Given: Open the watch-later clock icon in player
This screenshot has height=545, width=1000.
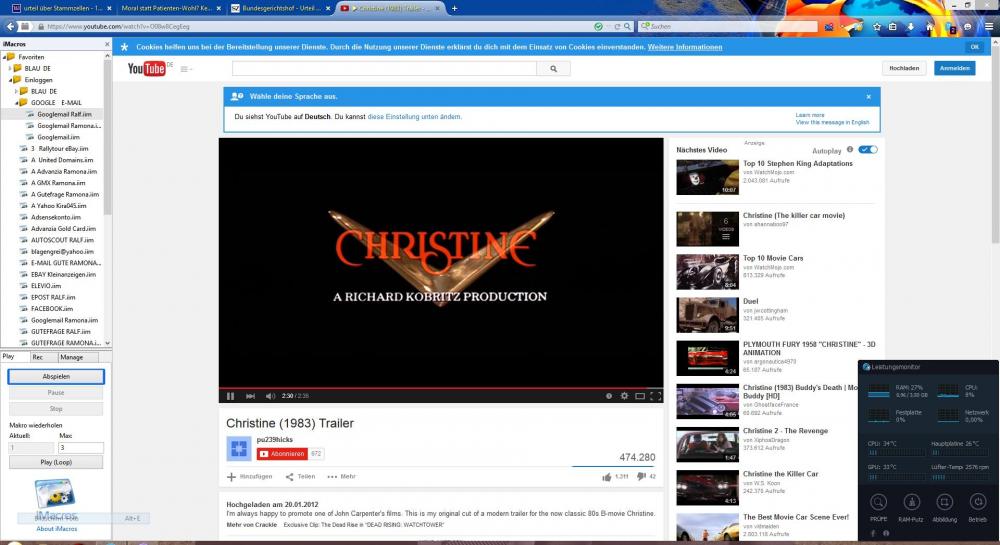Looking at the screenshot, I should pyautogui.click(x=608, y=396).
